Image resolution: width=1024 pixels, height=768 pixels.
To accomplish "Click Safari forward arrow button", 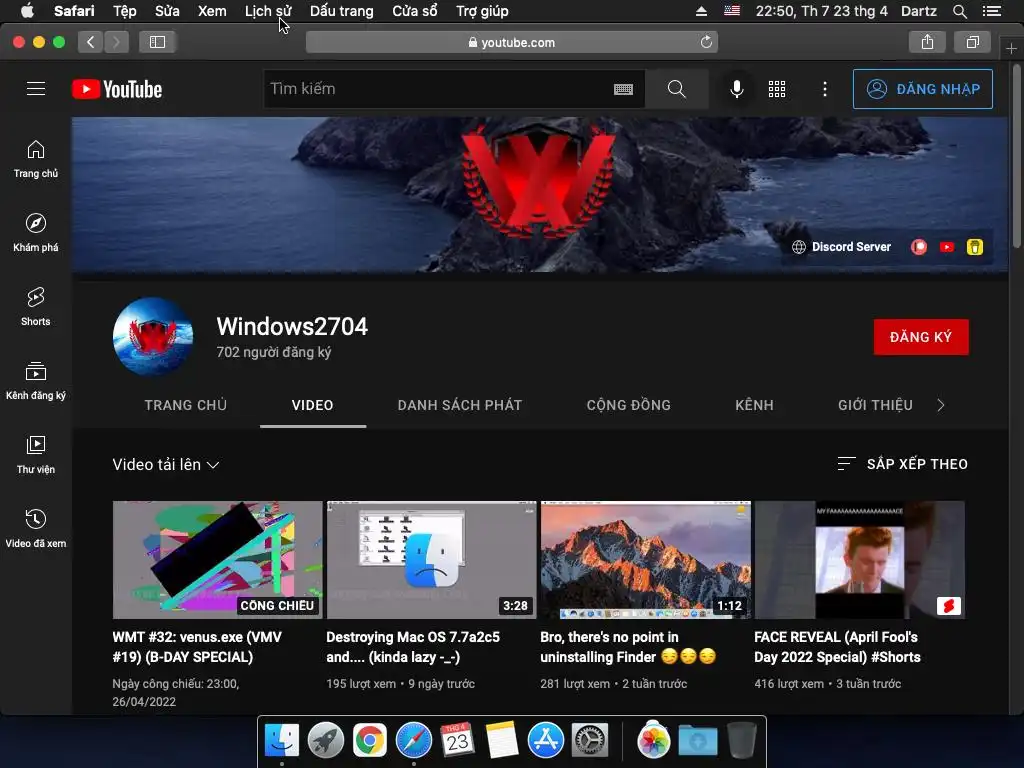I will [116, 42].
